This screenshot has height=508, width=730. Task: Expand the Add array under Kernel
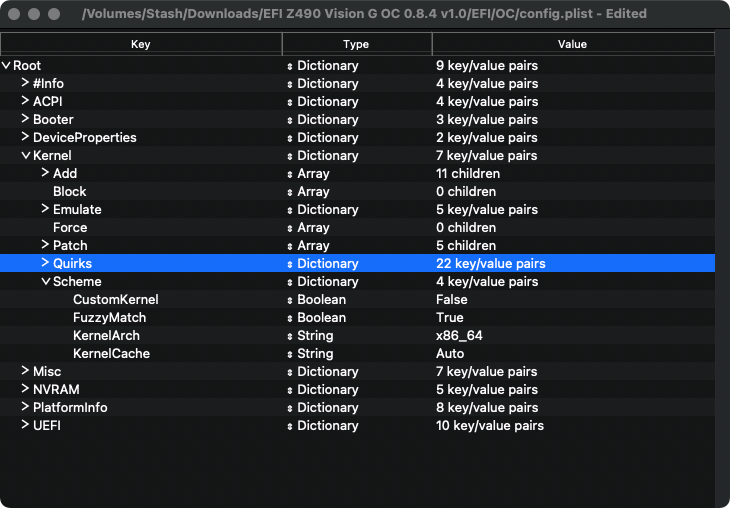click(x=45, y=173)
